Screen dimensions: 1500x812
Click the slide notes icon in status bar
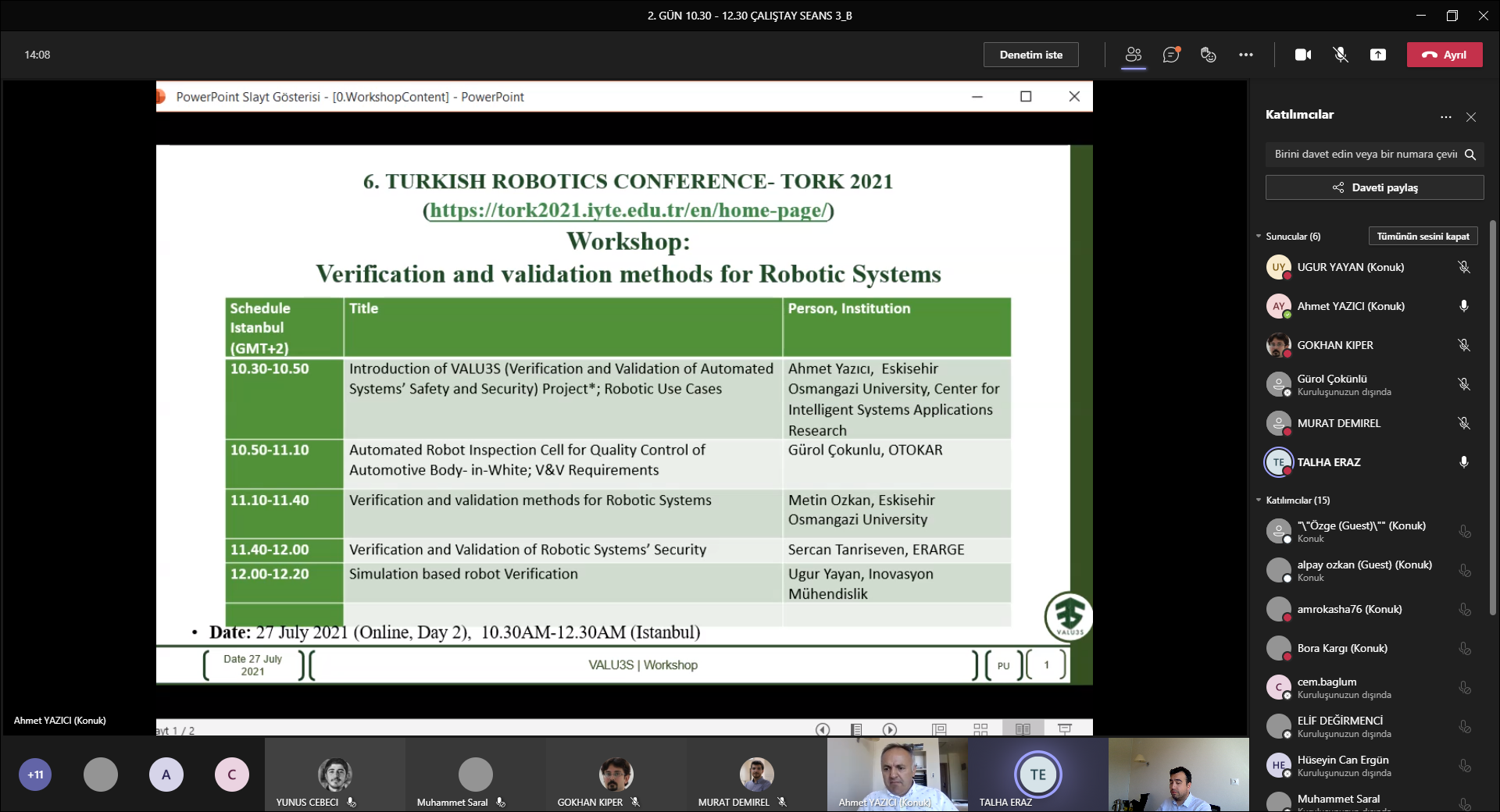pos(856,729)
